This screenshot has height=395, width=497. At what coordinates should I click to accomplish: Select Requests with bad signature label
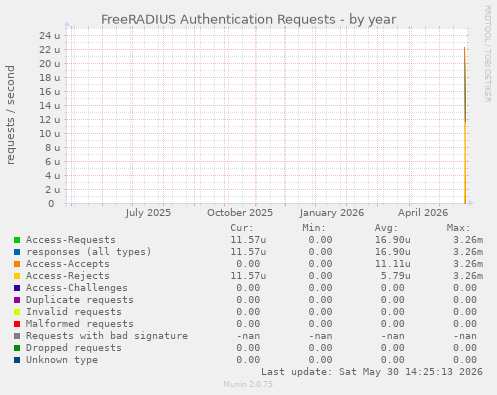107,336
